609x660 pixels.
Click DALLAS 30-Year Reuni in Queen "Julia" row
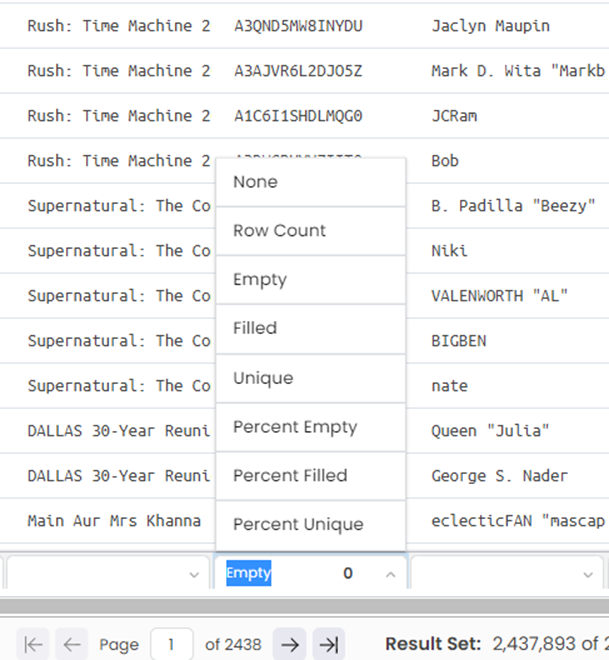click(x=119, y=431)
